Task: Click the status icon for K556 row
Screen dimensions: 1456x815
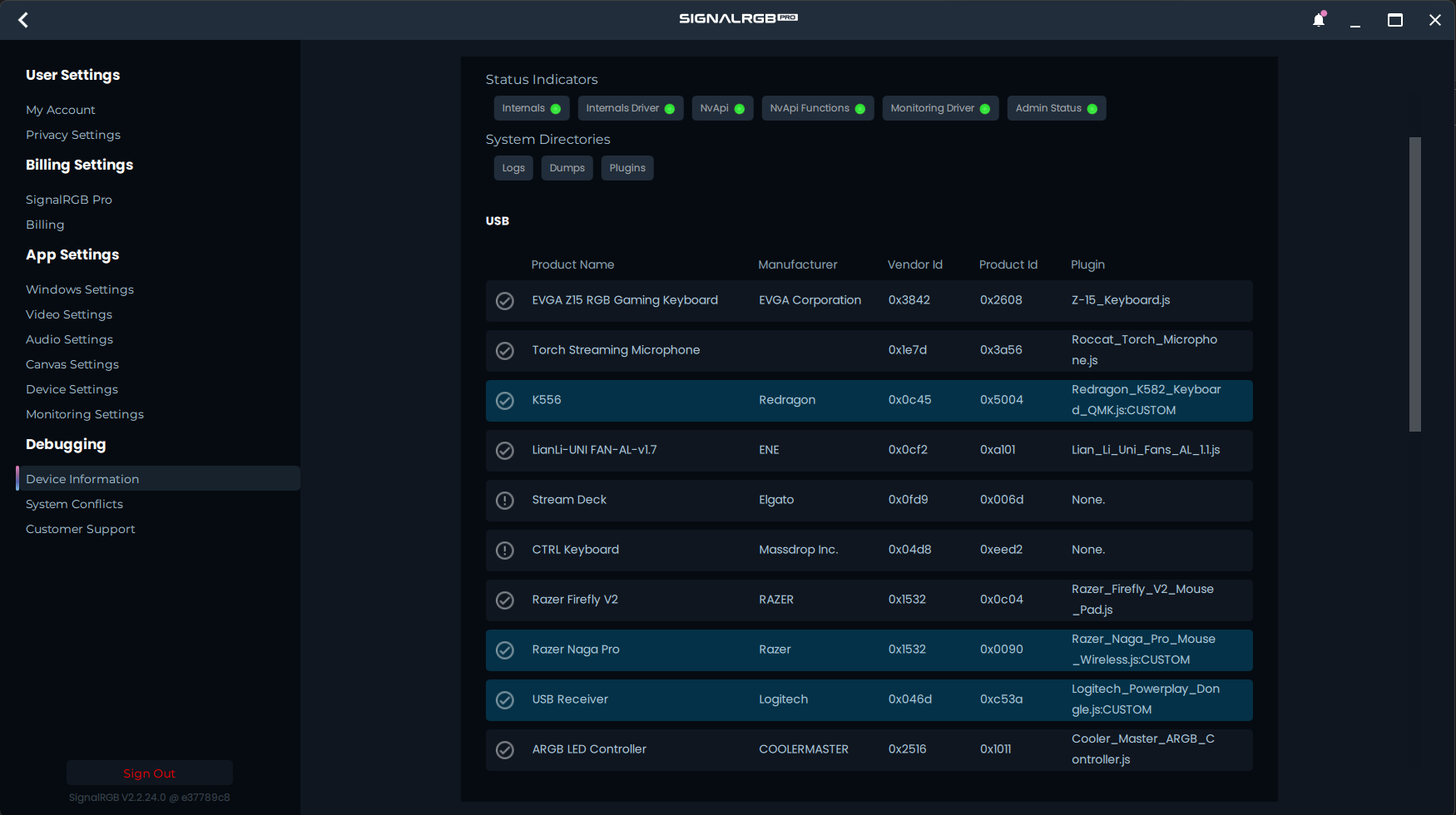Action: coord(505,401)
